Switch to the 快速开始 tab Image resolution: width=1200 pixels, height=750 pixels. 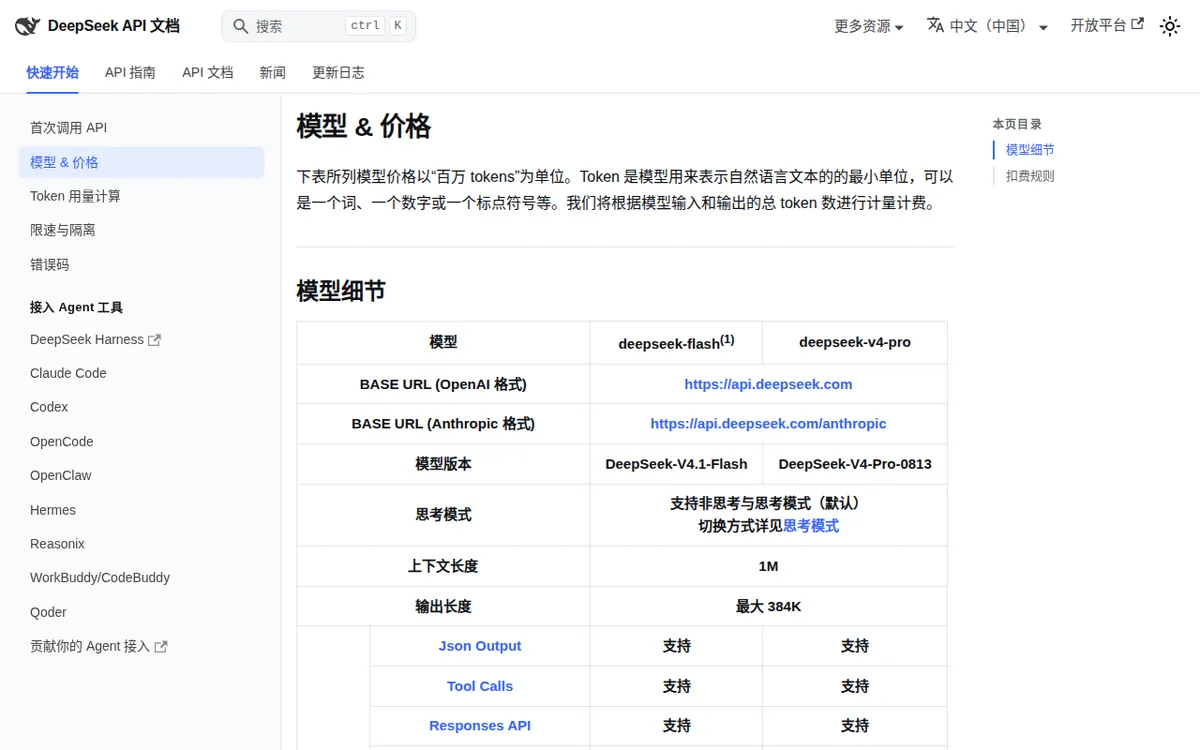pyautogui.click(x=52, y=72)
